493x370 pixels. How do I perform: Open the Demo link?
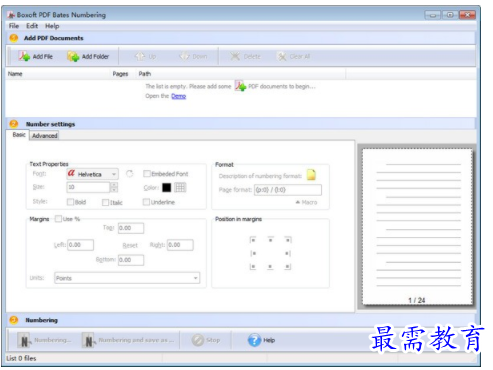coord(178,96)
